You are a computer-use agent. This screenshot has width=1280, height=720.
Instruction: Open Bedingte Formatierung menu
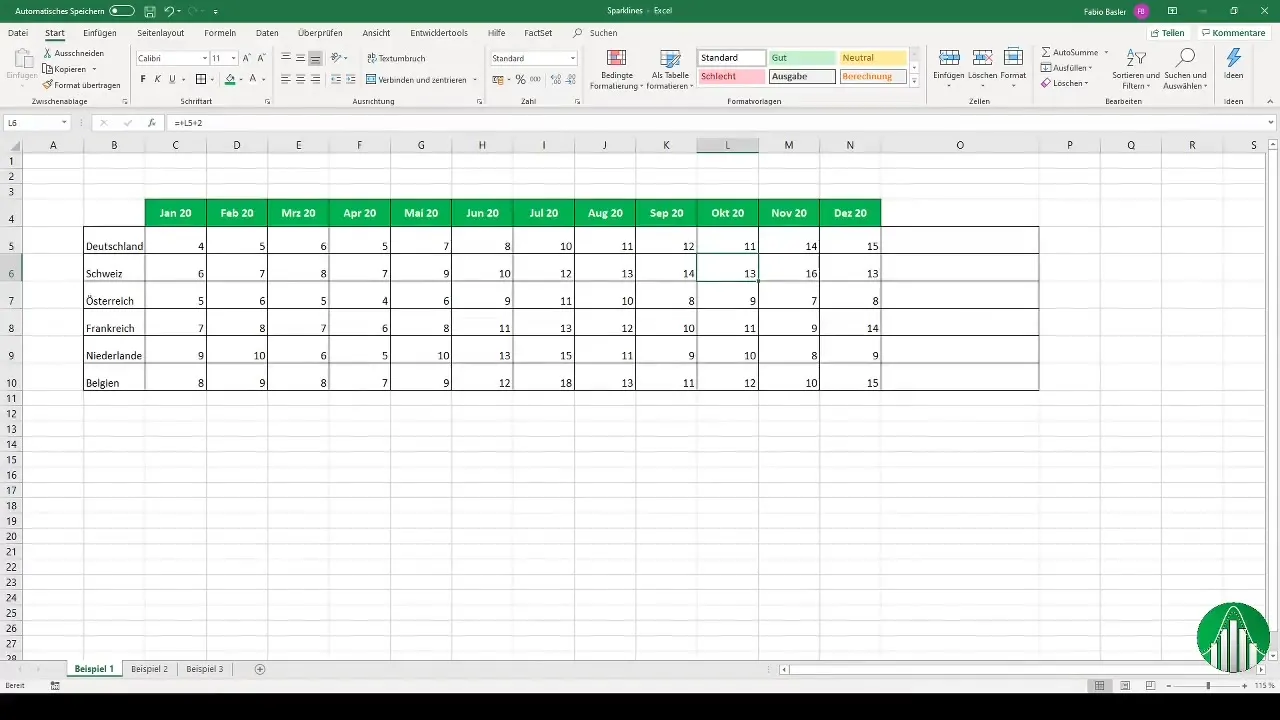(x=617, y=69)
